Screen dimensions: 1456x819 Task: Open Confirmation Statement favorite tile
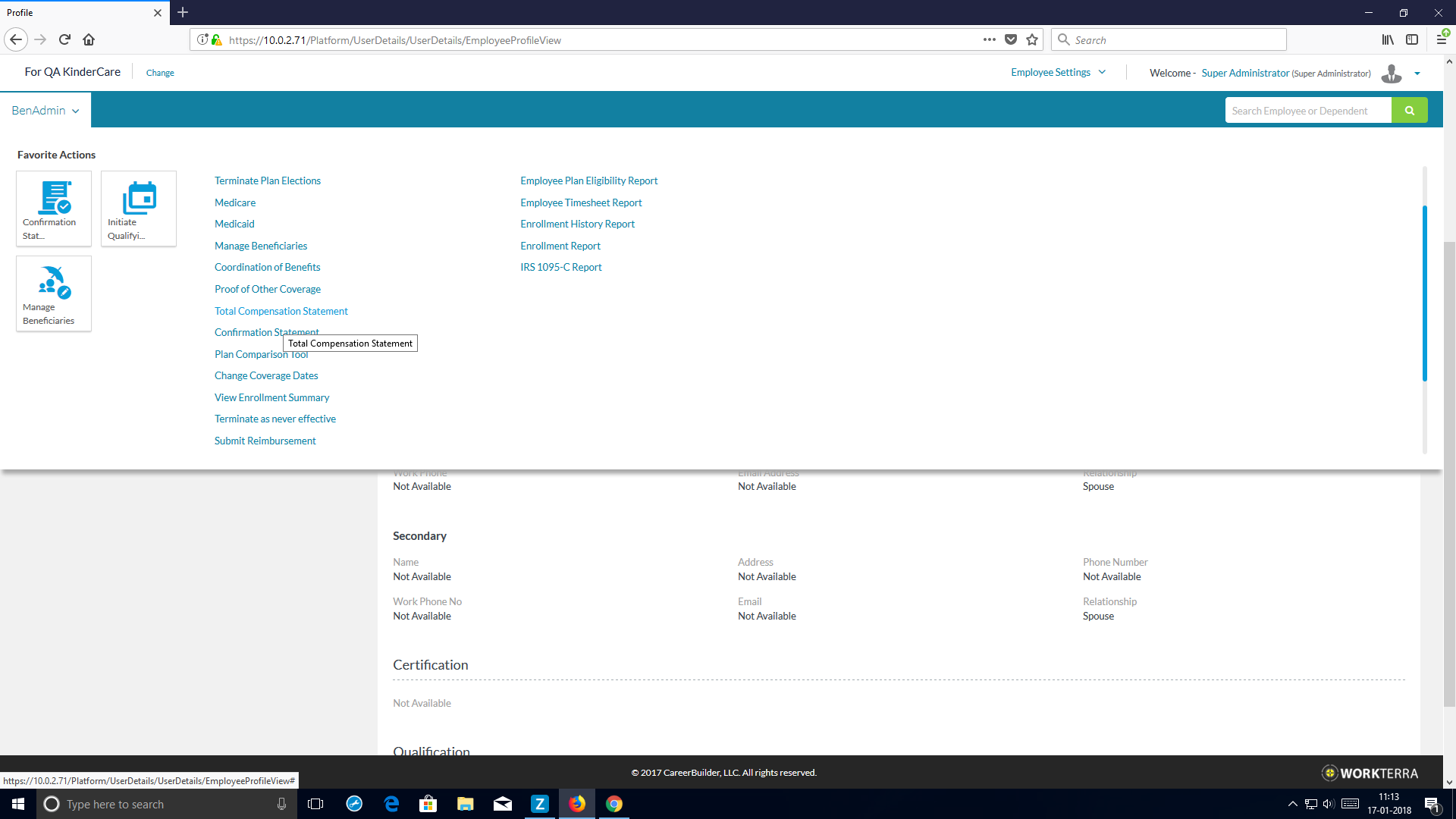53,209
